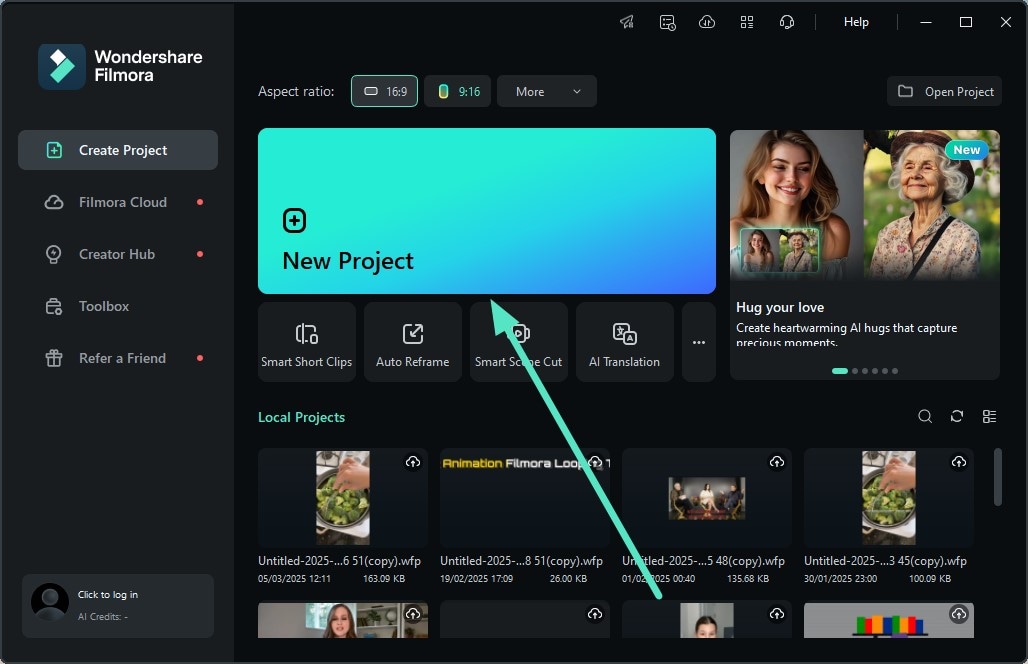Click the headset support icon
The image size is (1028, 664).
tap(787, 22)
